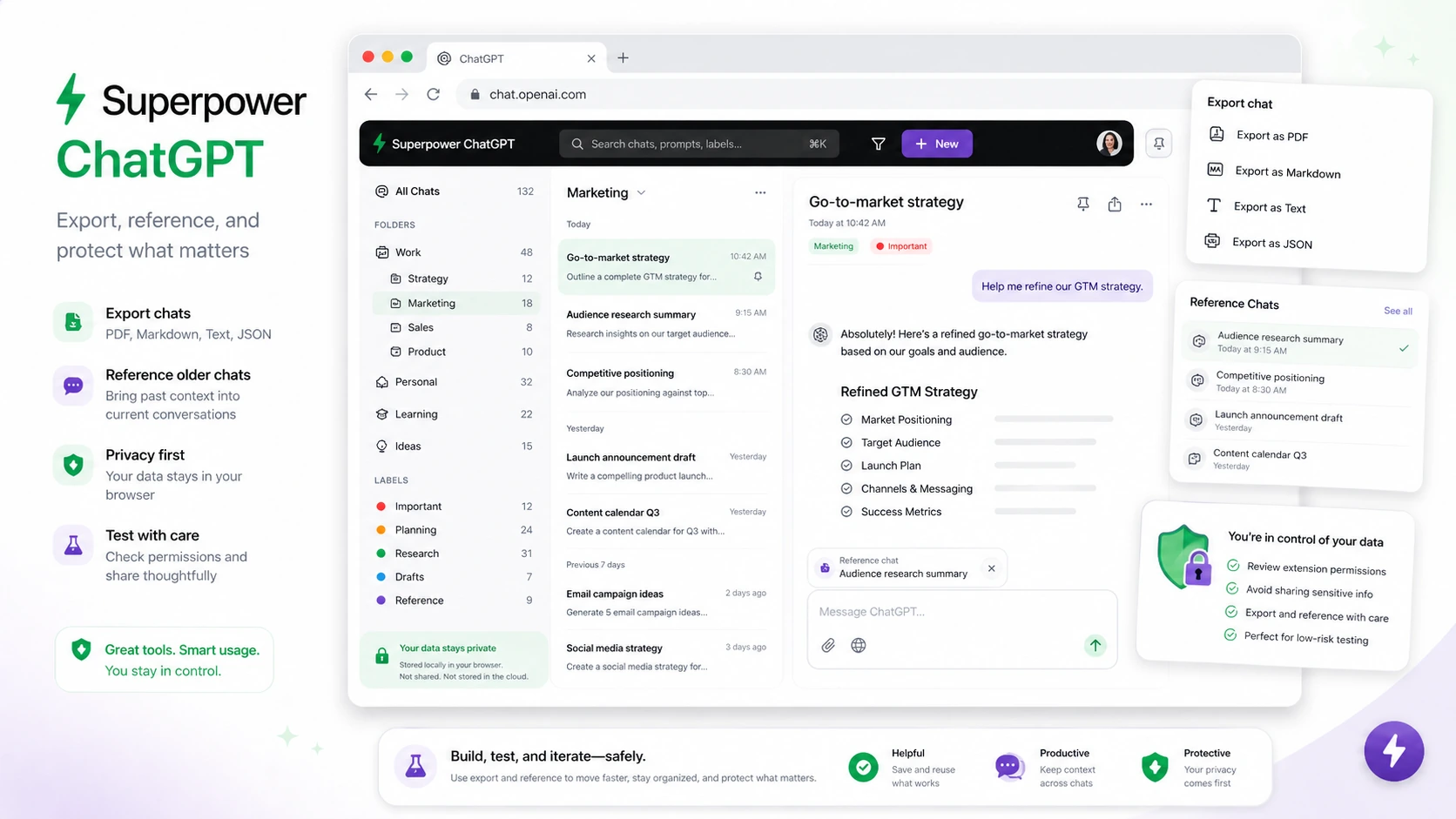Image resolution: width=1456 pixels, height=819 pixels.
Task: Click See all in Reference Chats
Action: point(1398,311)
